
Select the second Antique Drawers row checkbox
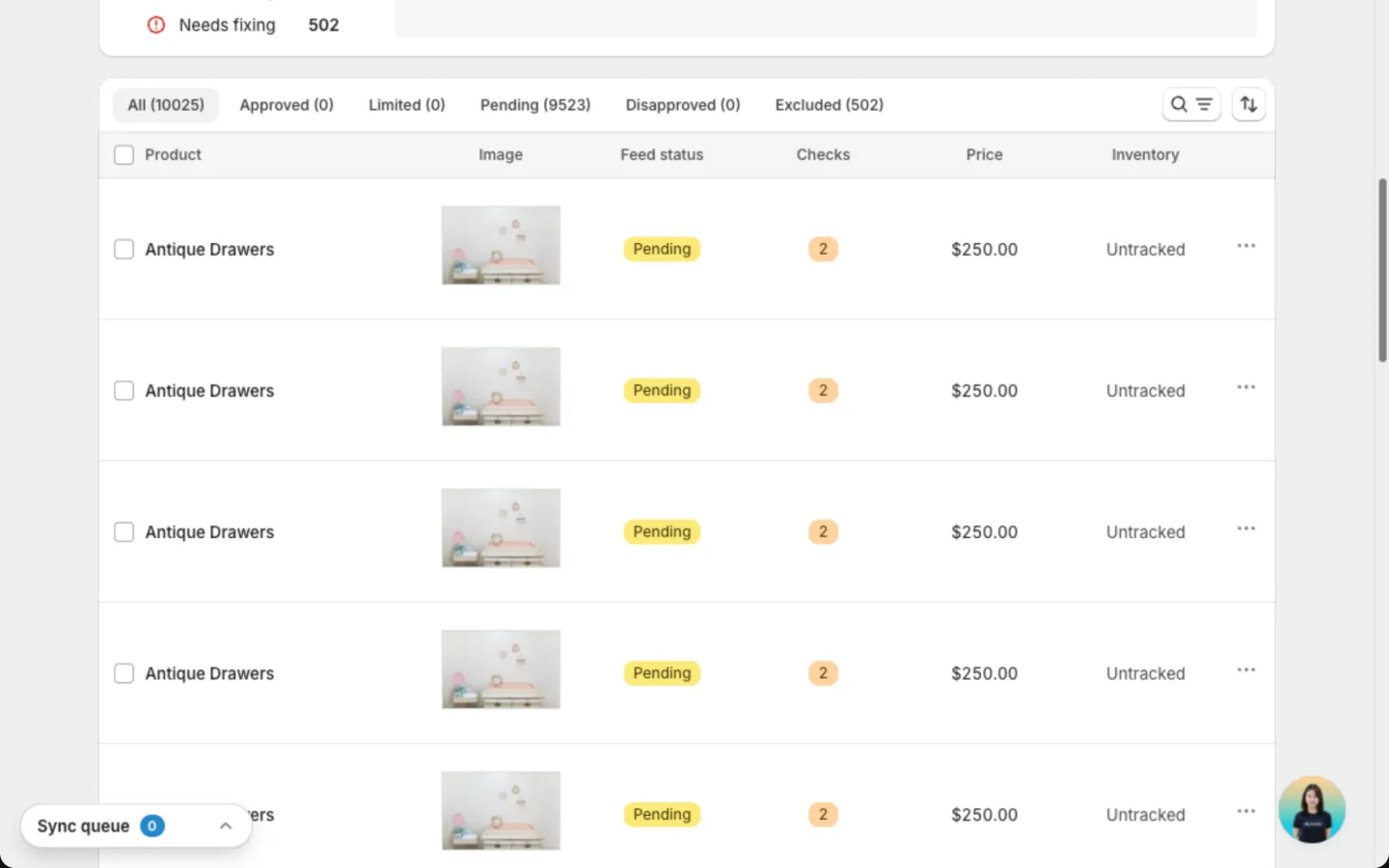click(x=123, y=391)
